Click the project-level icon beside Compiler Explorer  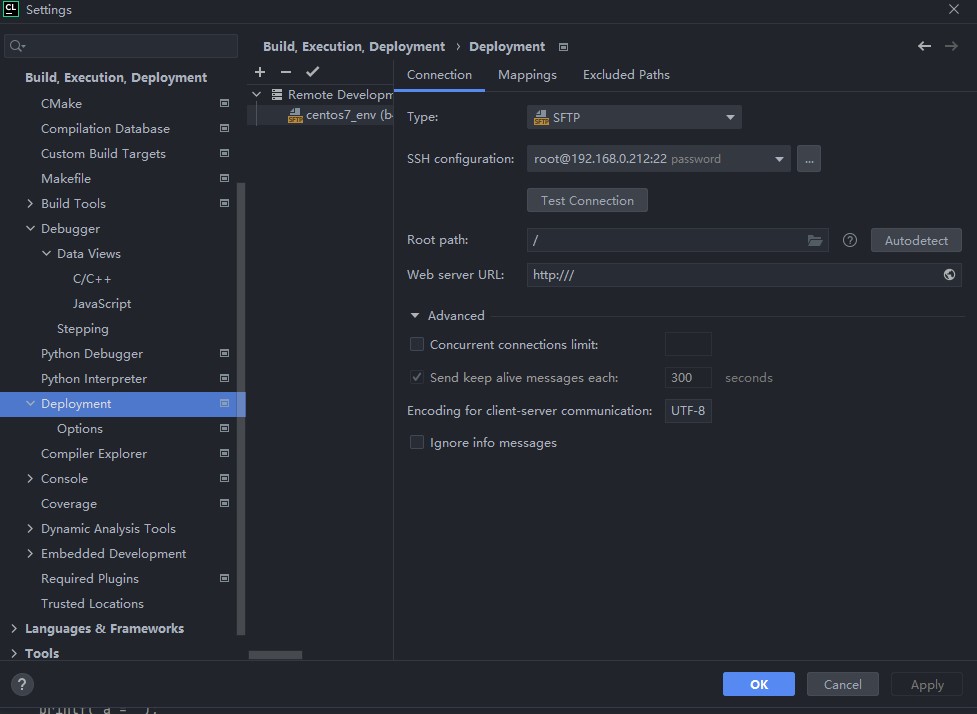click(x=224, y=453)
